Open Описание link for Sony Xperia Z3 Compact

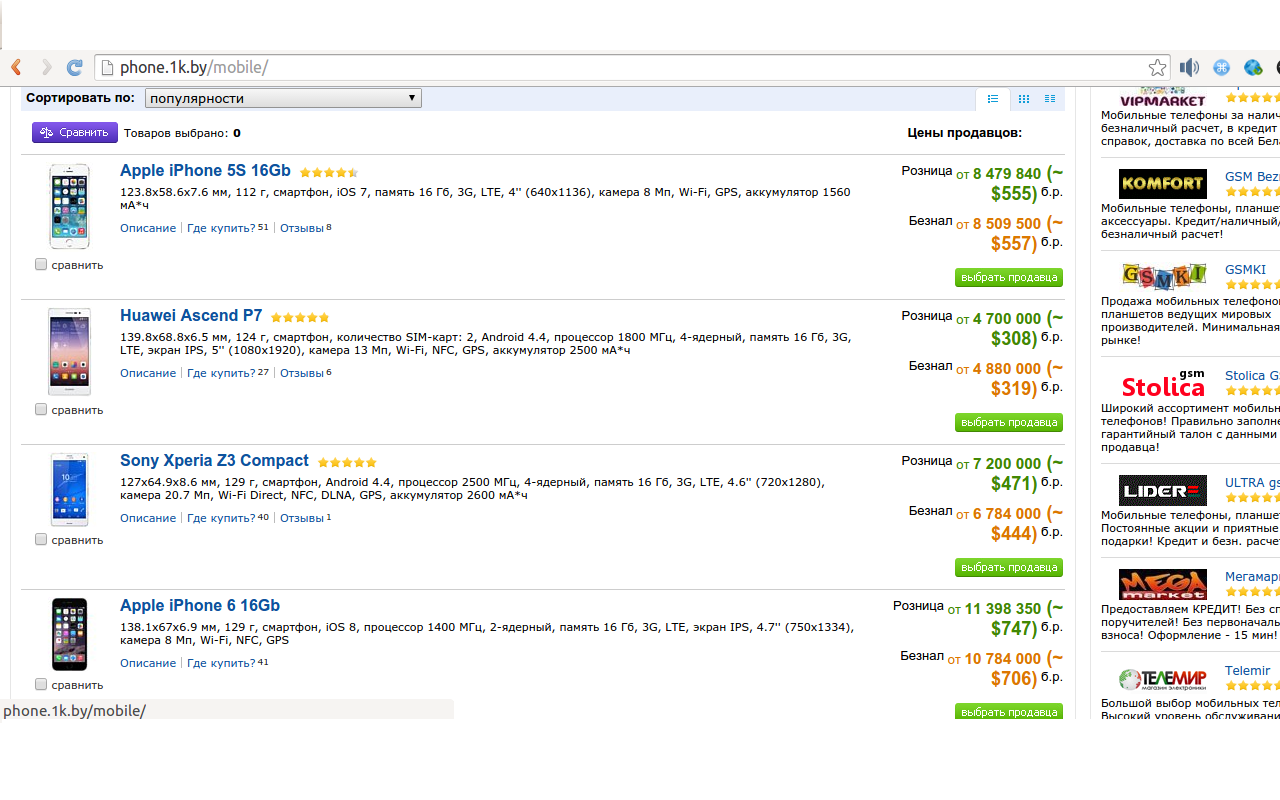coord(148,518)
